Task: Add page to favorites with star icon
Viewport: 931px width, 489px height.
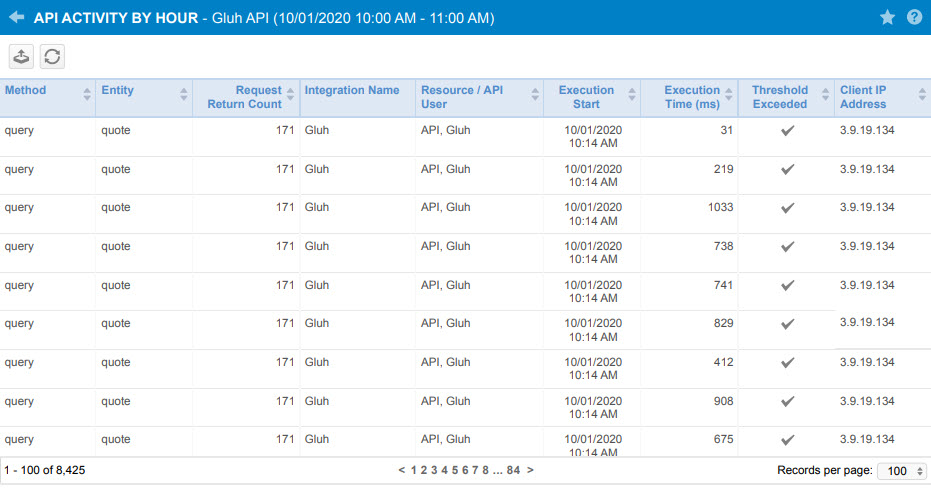Action: coord(887,17)
